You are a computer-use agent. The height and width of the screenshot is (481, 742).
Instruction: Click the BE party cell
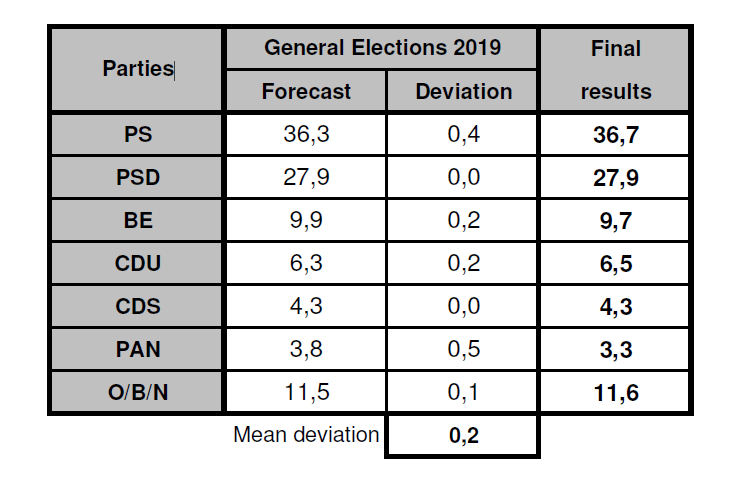point(137,220)
